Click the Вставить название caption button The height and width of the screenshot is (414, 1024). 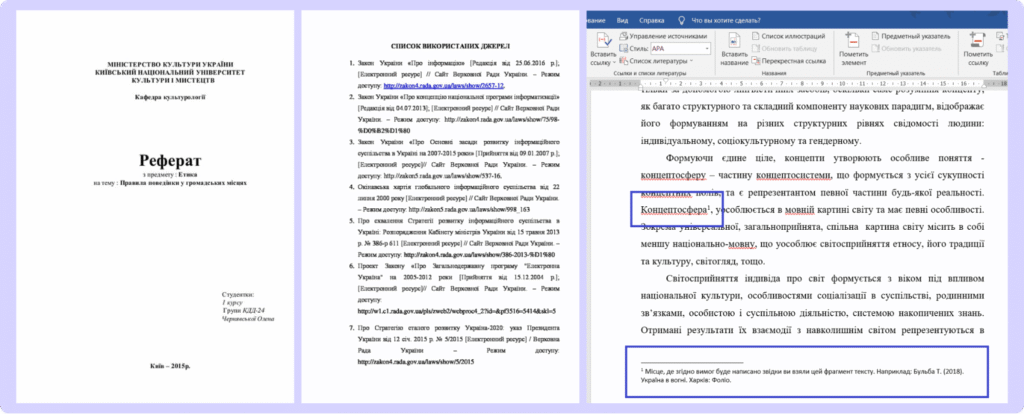click(x=734, y=49)
